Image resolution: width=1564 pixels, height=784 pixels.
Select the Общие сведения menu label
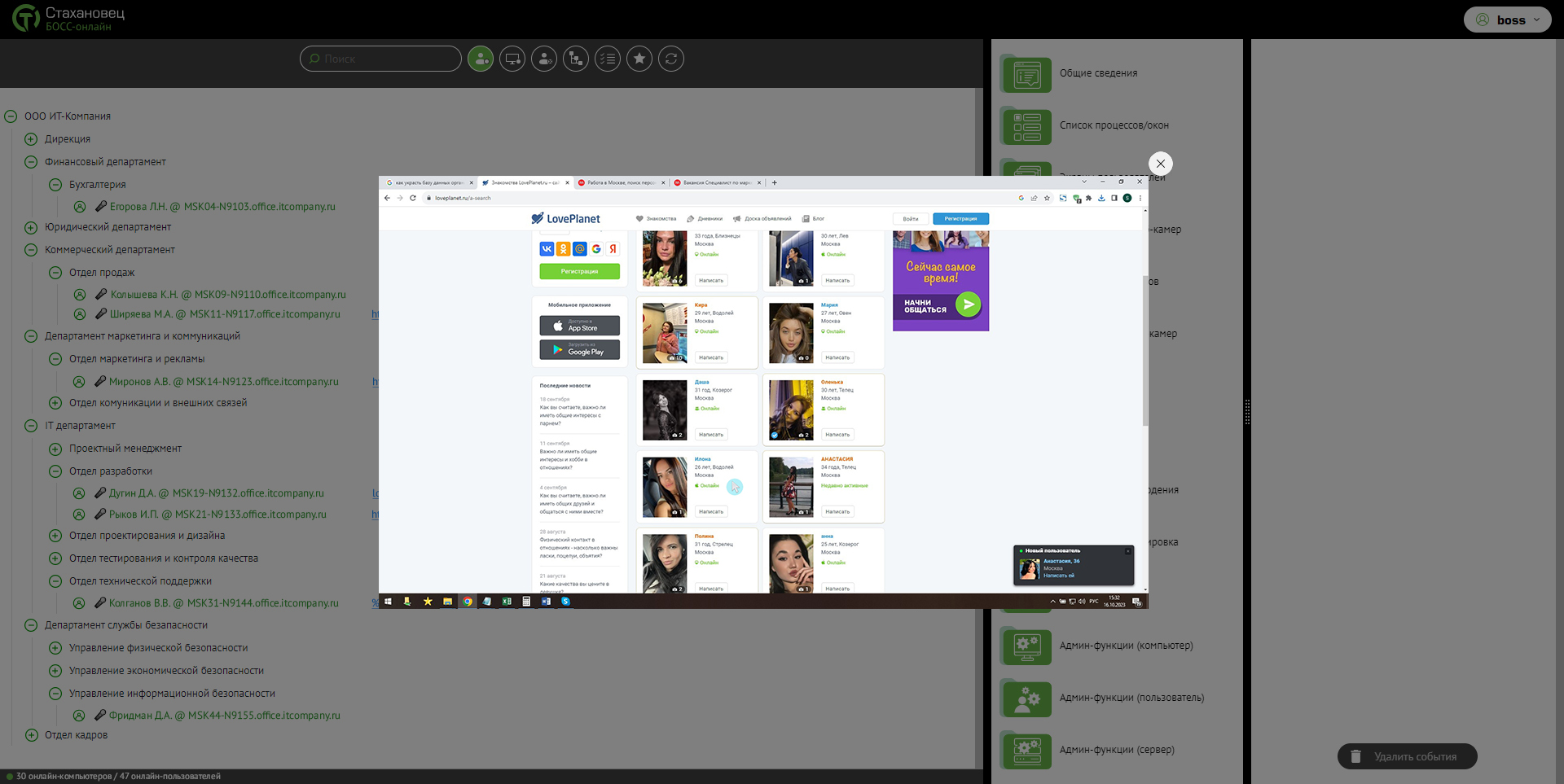point(1098,73)
